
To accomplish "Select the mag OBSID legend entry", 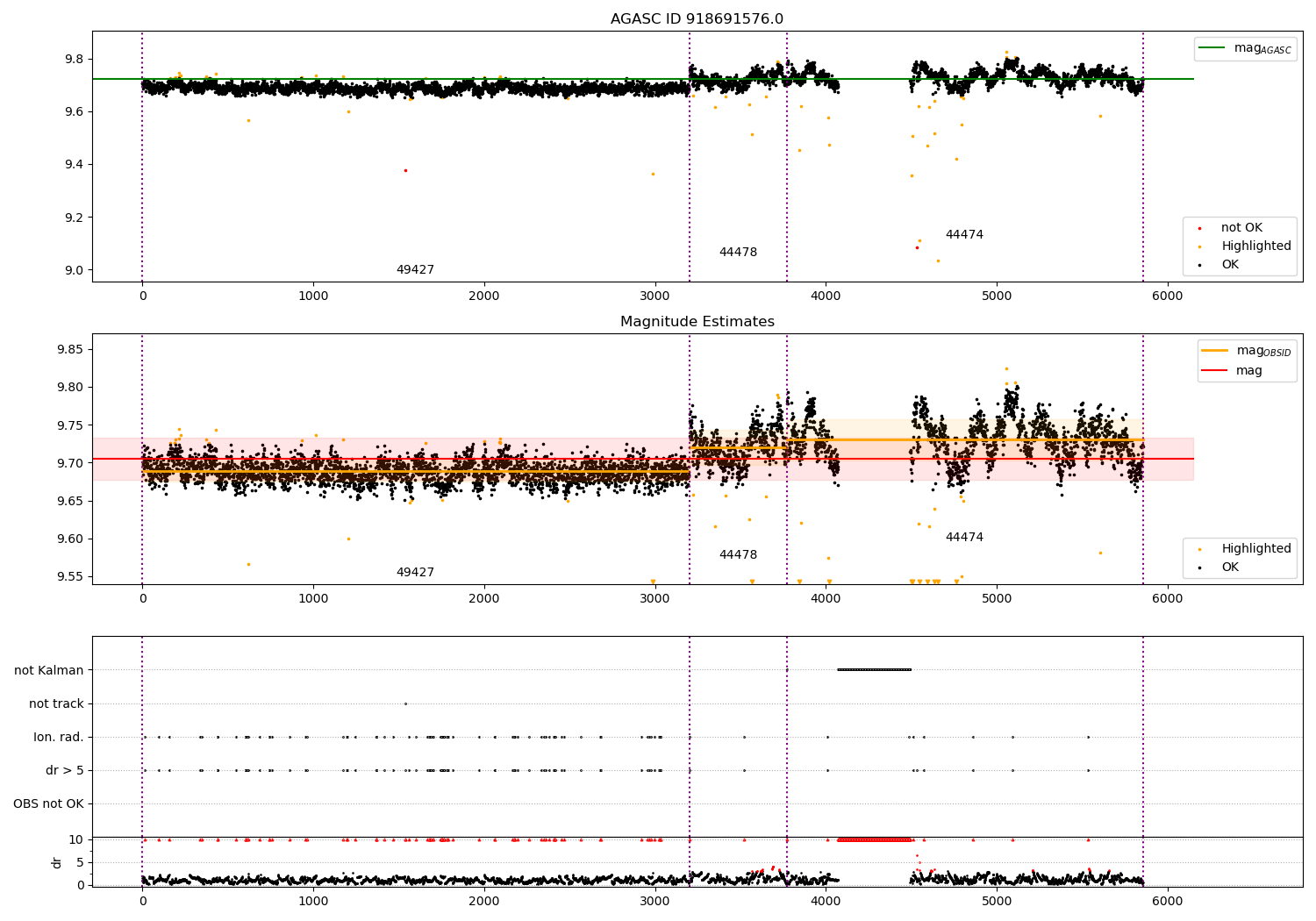I will coord(1246,351).
